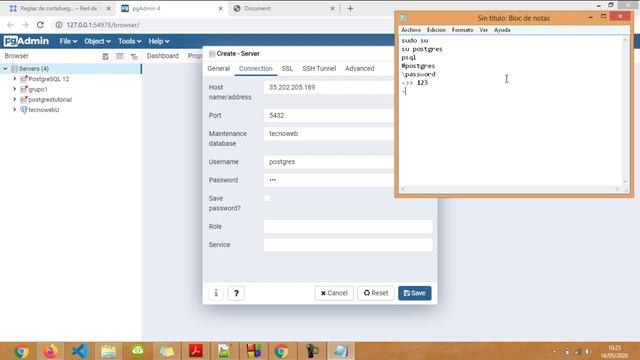This screenshot has height=360, width=640.
Task: Click the Password field
Action: coord(329,180)
